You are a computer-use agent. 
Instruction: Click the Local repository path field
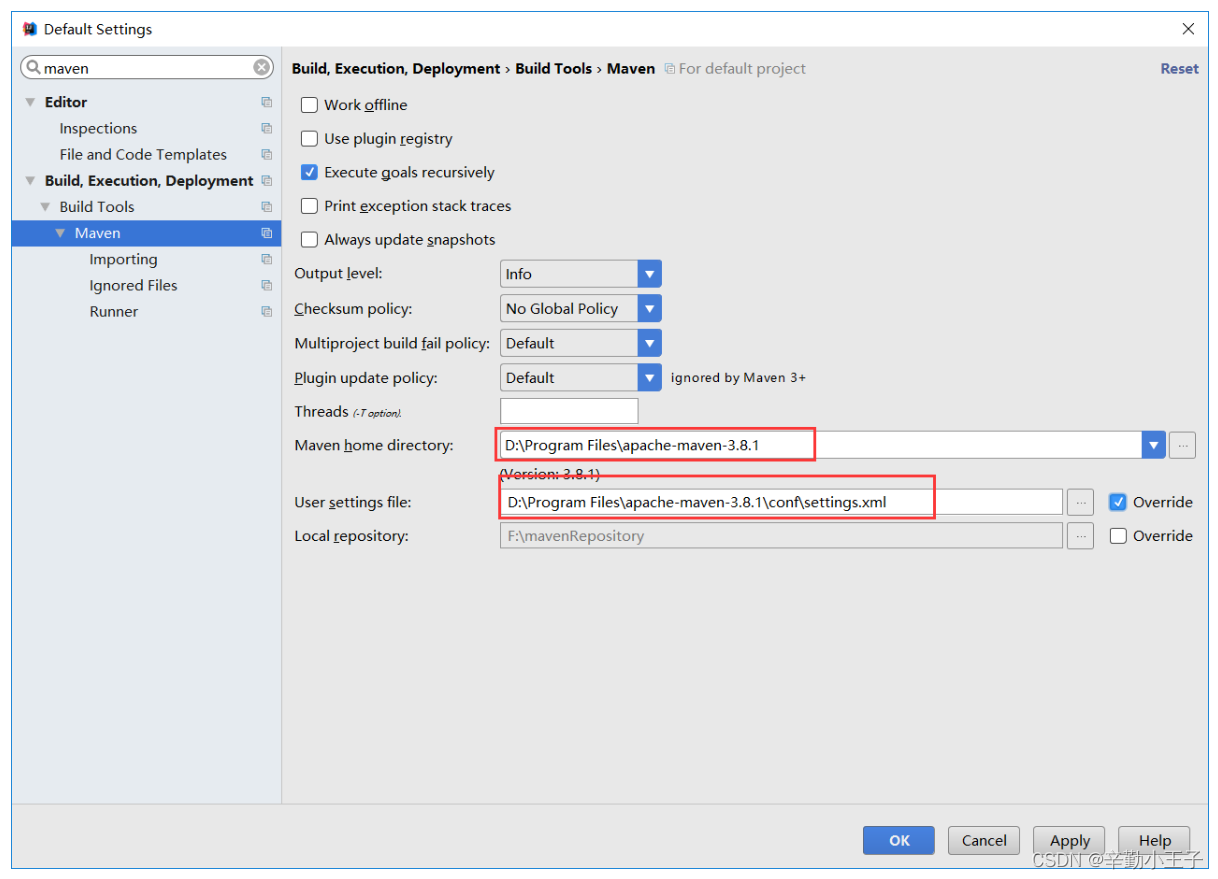781,536
